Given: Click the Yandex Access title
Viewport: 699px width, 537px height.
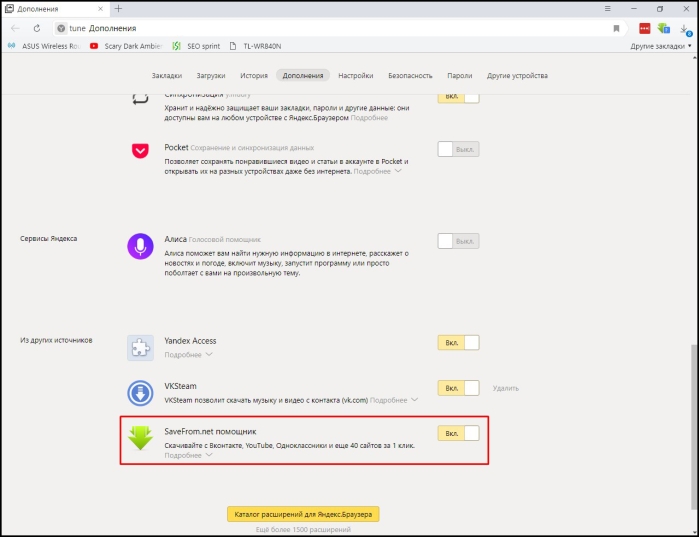Looking at the screenshot, I should [190, 341].
